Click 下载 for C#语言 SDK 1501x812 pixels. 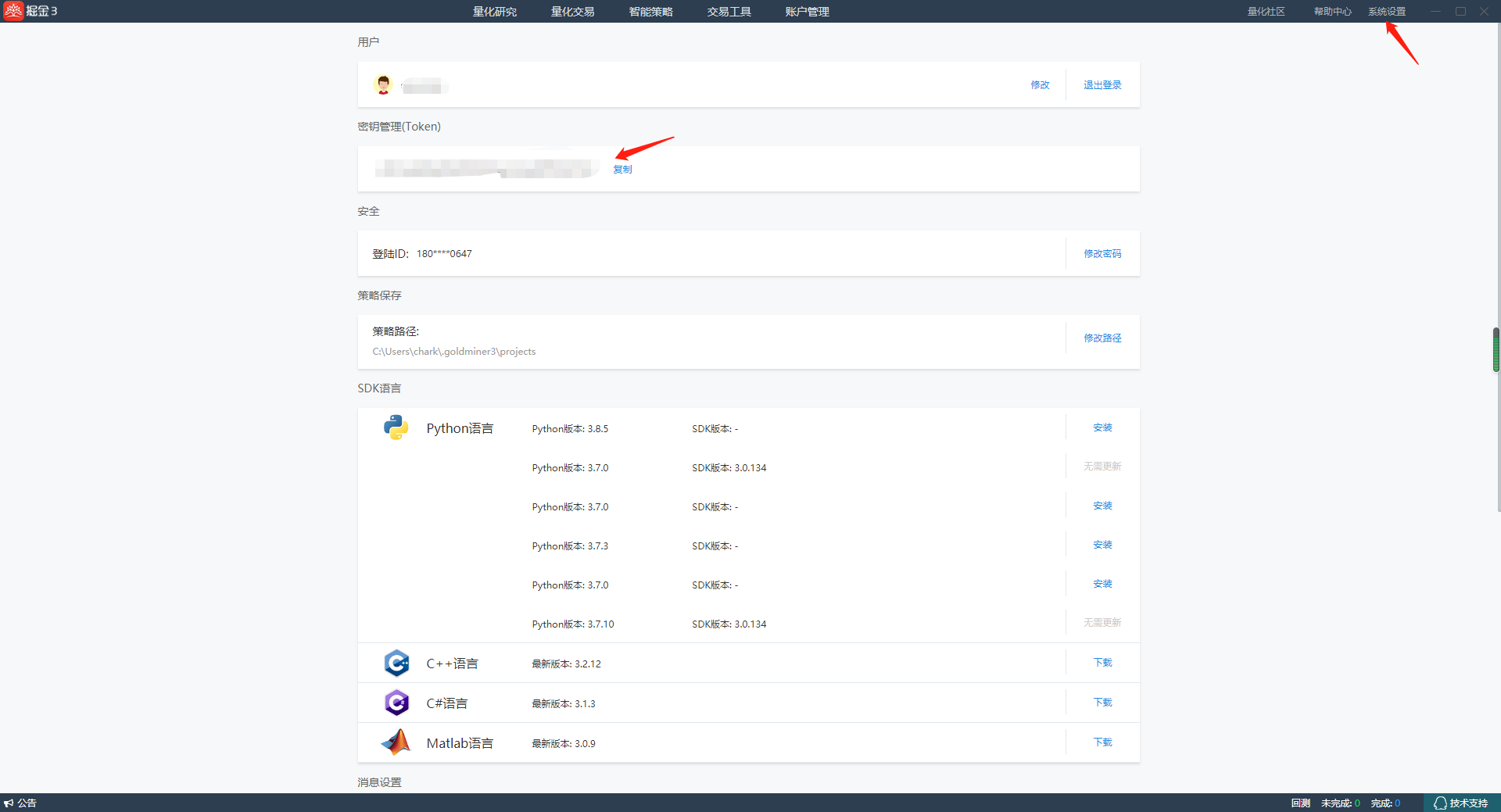click(1102, 703)
